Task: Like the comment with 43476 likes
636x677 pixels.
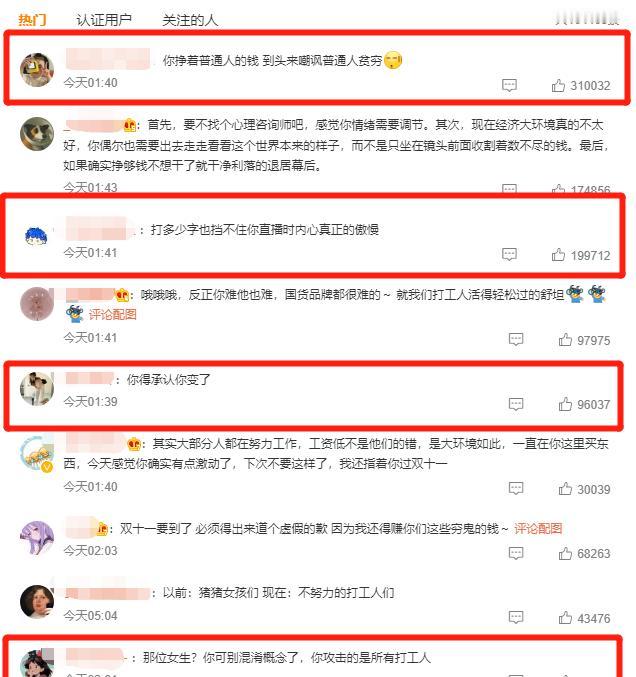Action: click(x=565, y=618)
